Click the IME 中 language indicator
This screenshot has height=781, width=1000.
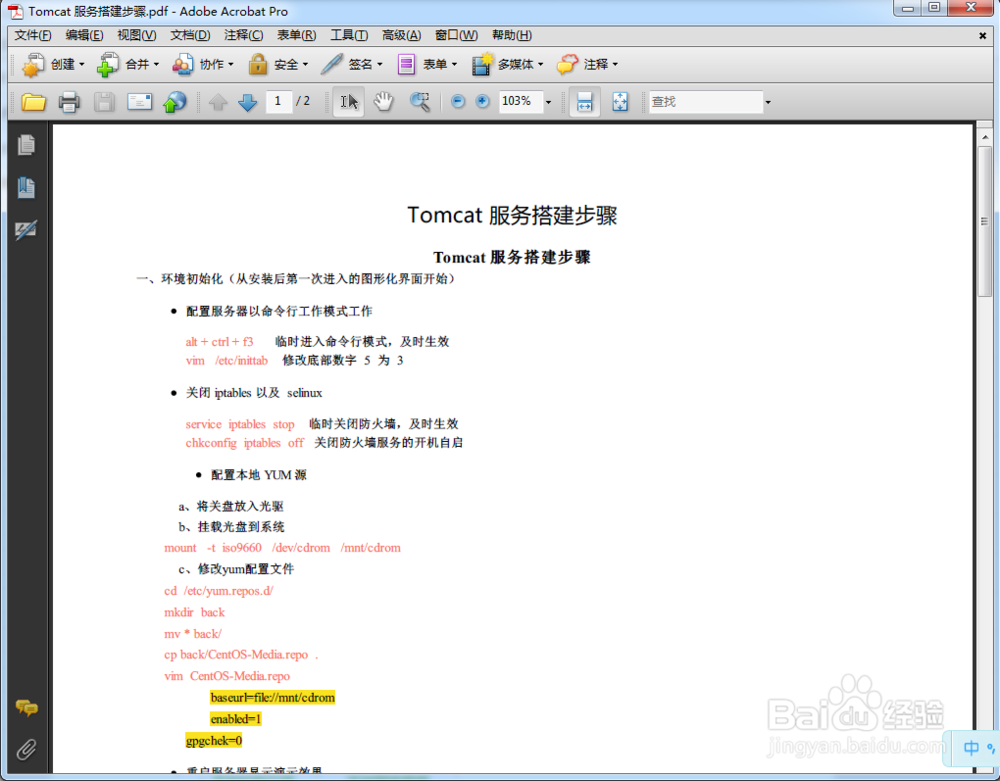[971, 748]
